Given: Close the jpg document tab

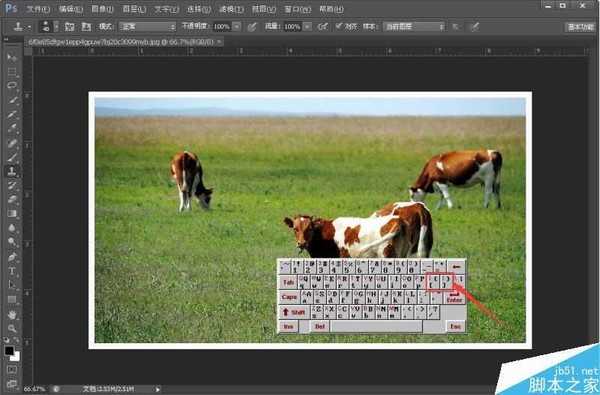Looking at the screenshot, I should pos(219,42).
